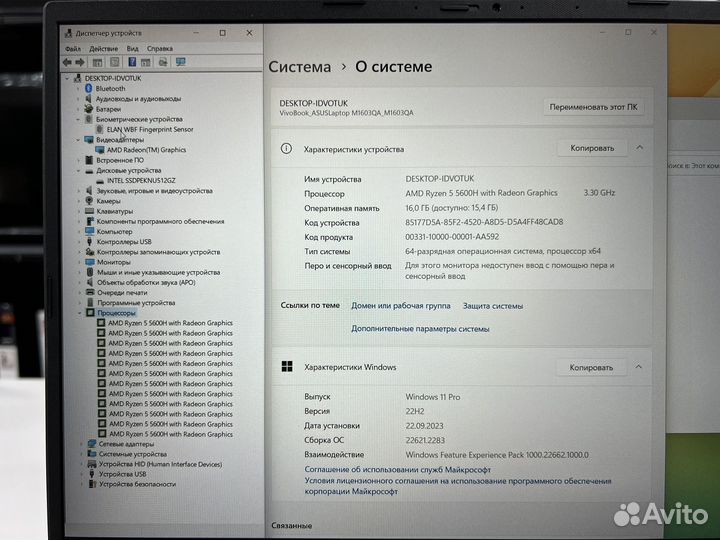Screen dimensions: 720x540
Task: Click the Процессоры chip icon
Action: point(90,313)
